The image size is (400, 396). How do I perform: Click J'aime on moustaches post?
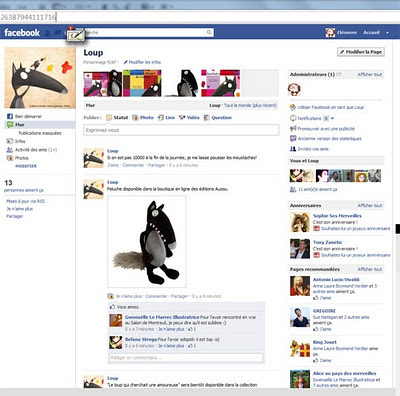coord(113,165)
